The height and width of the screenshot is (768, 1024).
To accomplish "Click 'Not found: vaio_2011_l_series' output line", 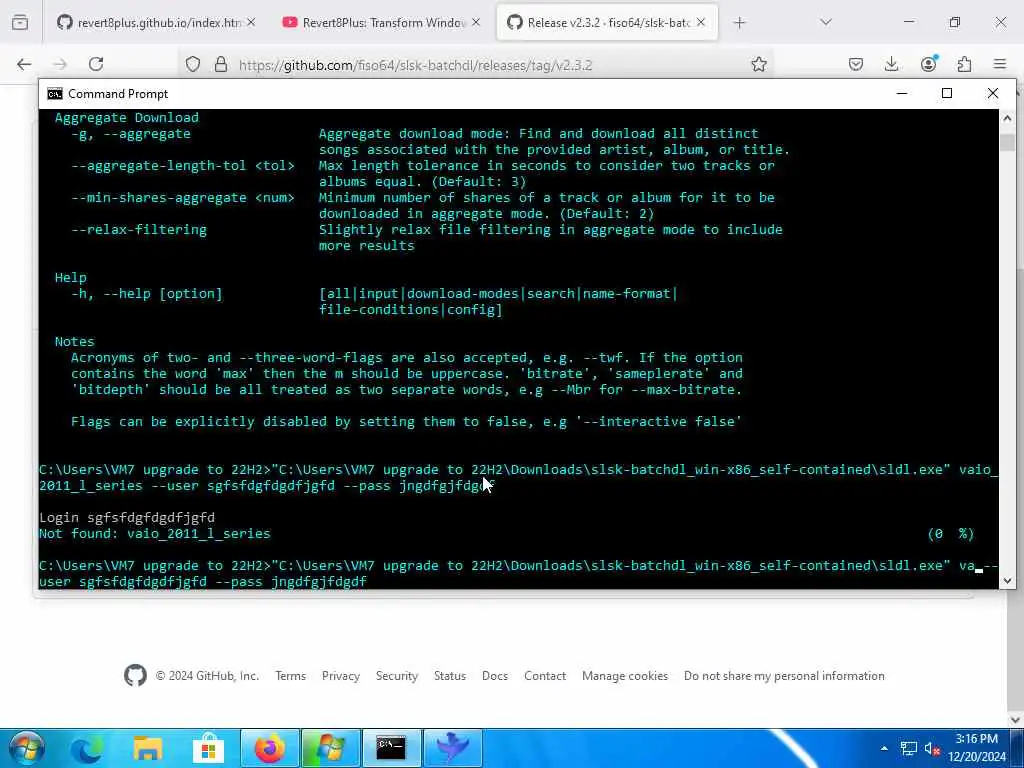I will coord(155,534).
